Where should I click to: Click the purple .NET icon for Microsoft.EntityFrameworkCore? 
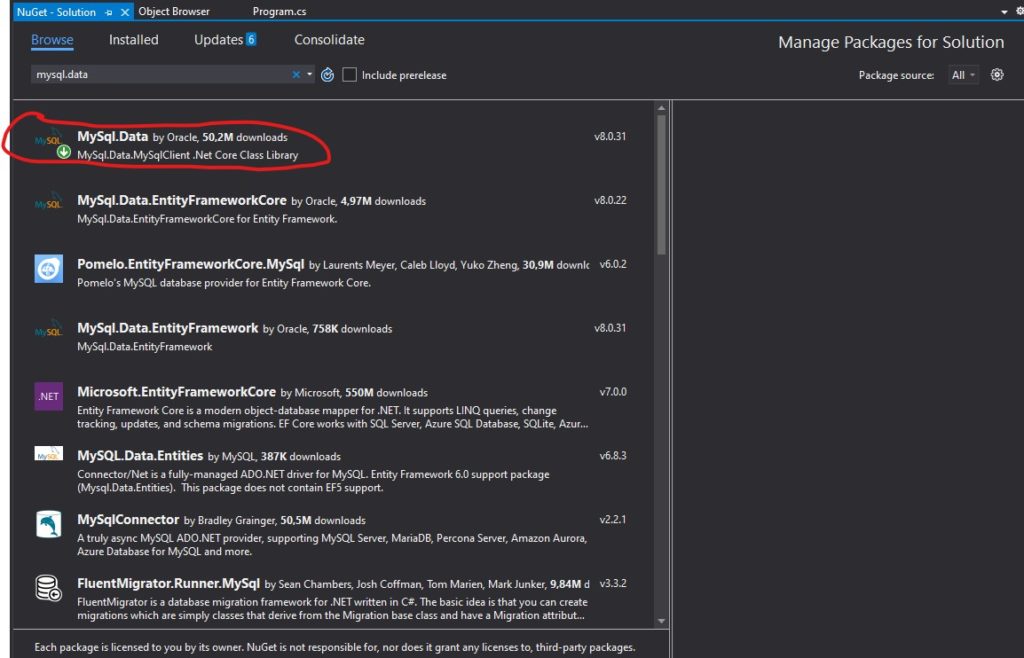(48, 396)
